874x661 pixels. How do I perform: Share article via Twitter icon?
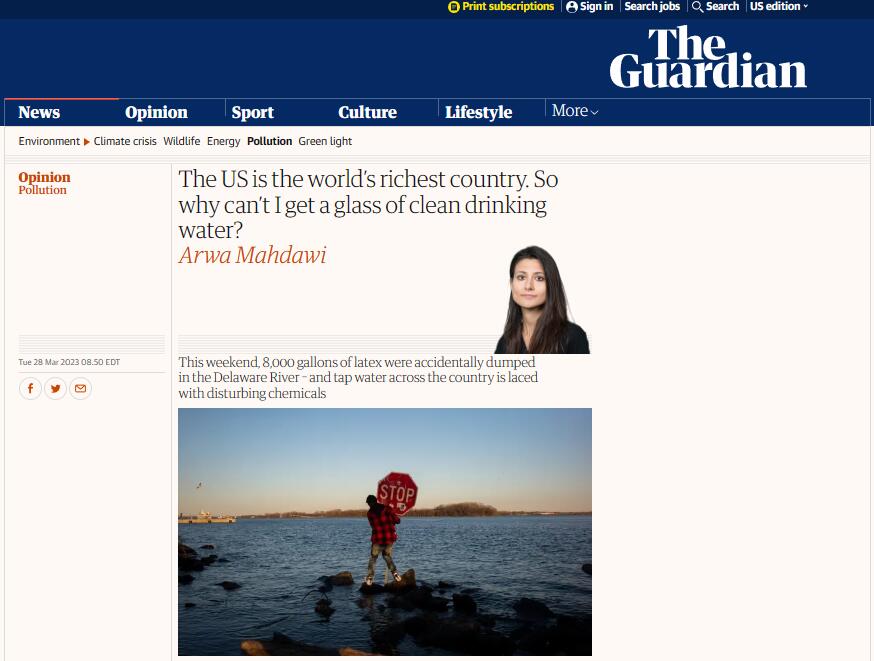55,388
